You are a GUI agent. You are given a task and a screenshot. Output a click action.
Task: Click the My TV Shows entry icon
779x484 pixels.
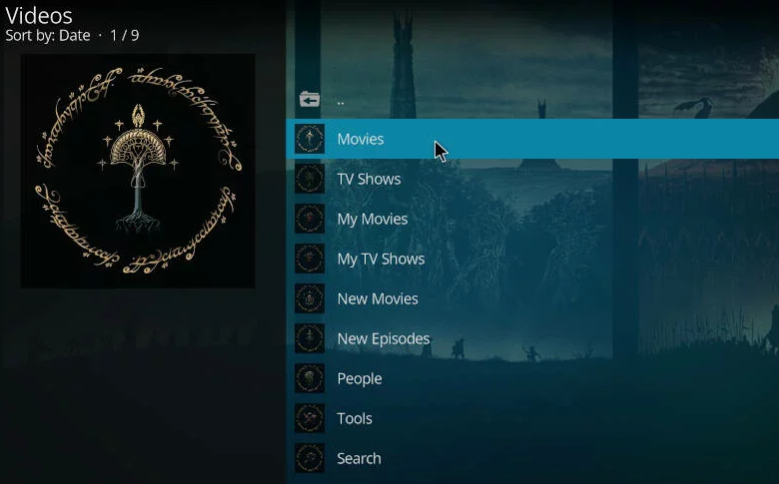310,258
